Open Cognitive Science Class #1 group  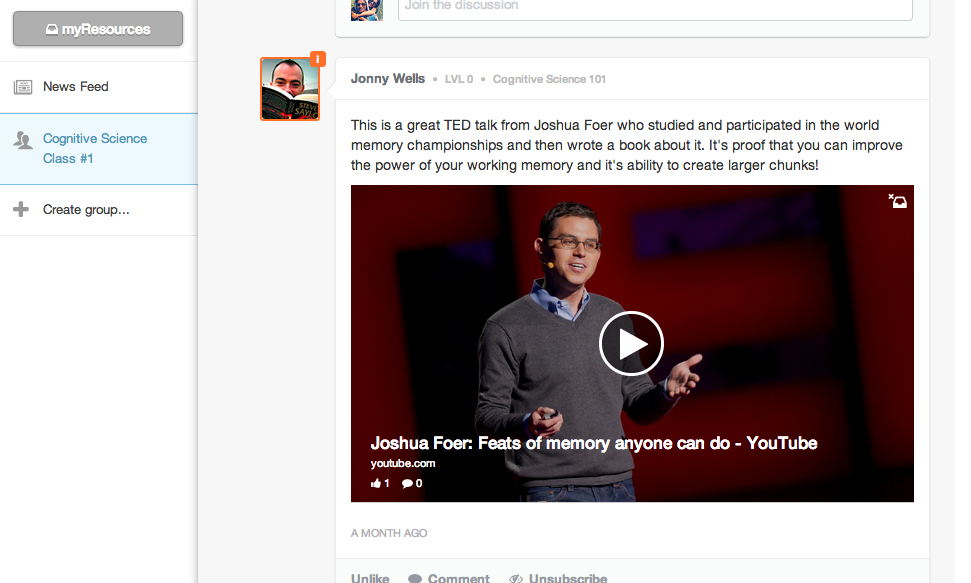(98, 149)
